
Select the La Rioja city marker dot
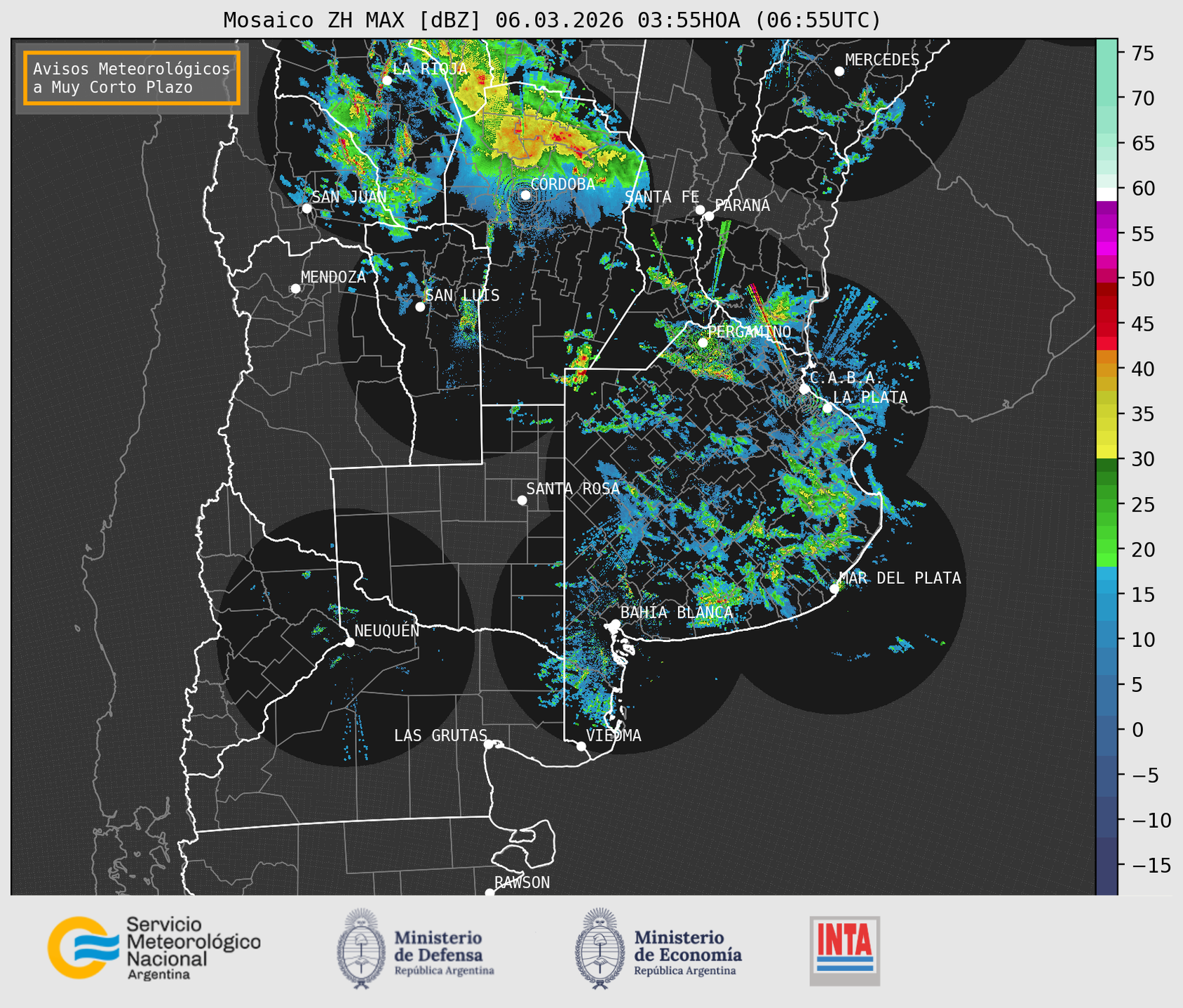point(387,80)
